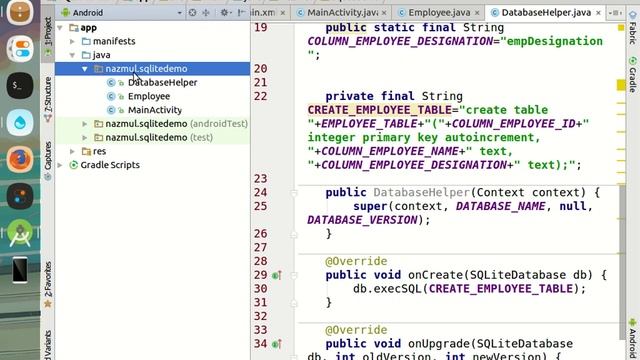
Task: Switch to the MainActivity.java tab
Action: 342,13
